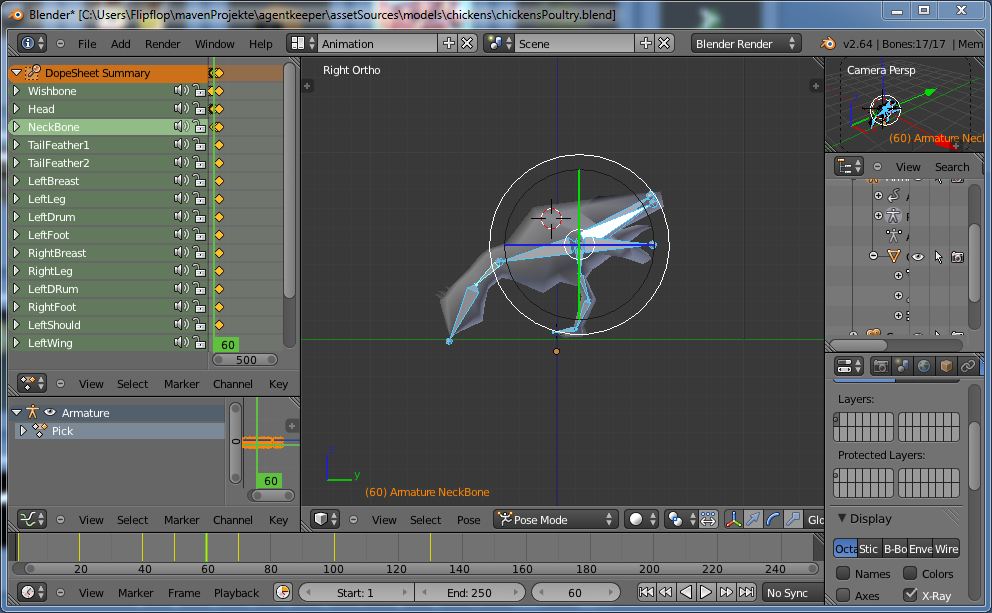
Task: Enable the Names checkbox in Display
Action: point(843,574)
